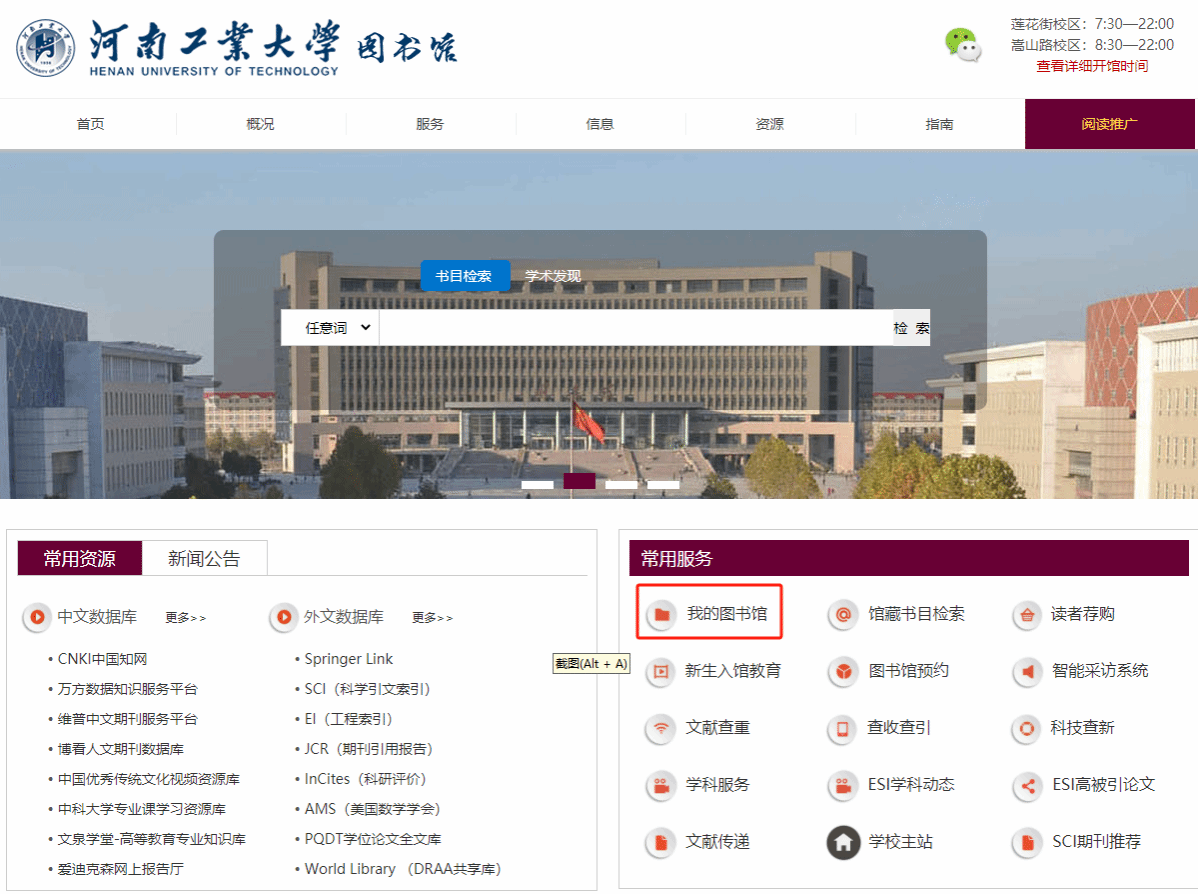The width and height of the screenshot is (1198, 894).
Task: Jump to the last carousel slide indicator
Action: [663, 484]
